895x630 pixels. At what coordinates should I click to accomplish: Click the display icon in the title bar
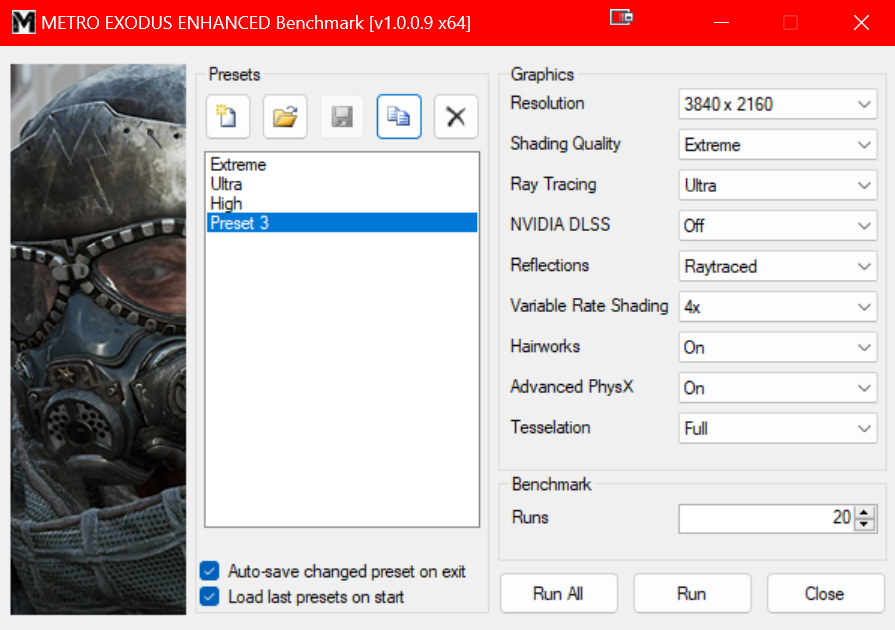(621, 18)
